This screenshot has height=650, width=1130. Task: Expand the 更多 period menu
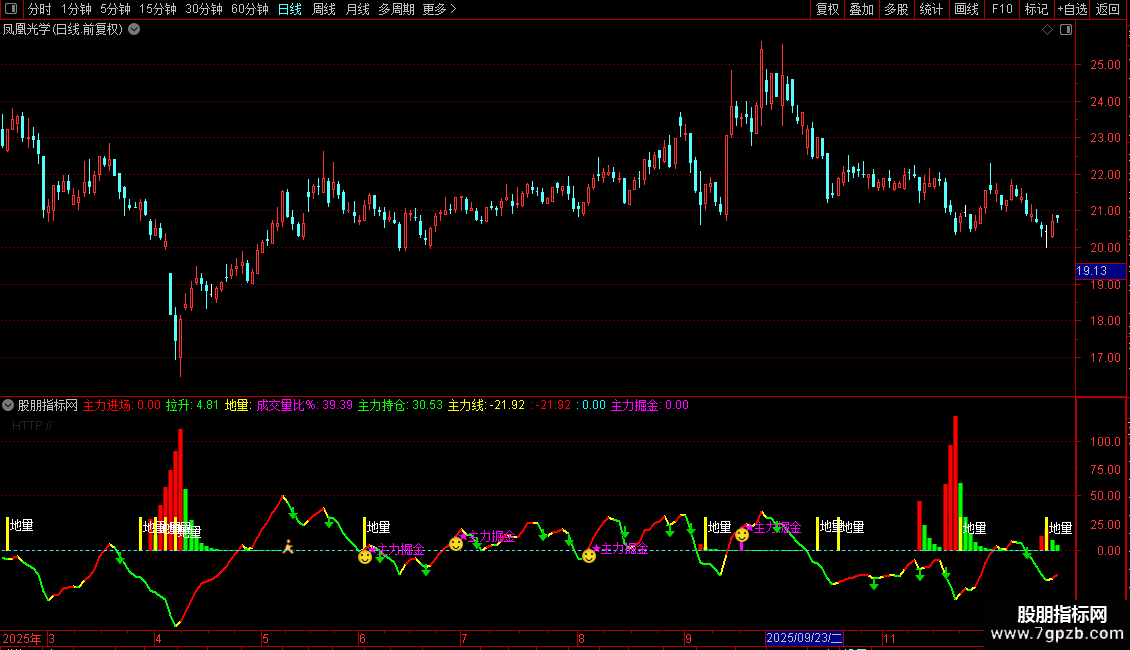pos(439,9)
